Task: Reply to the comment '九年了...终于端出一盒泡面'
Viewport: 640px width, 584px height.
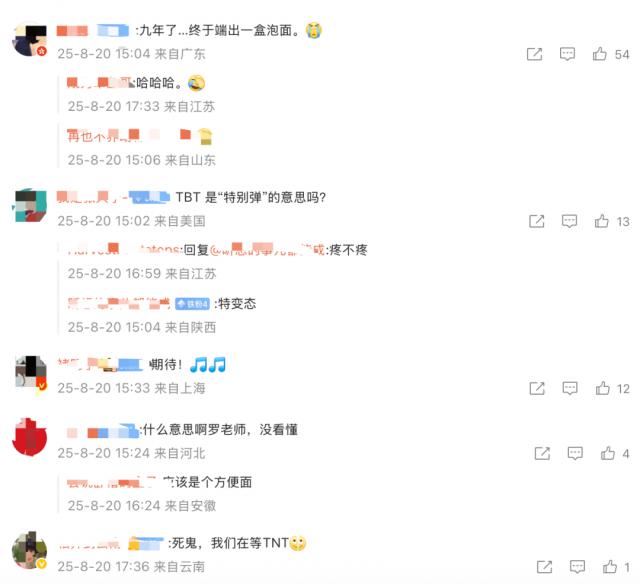Action: [x=567, y=54]
